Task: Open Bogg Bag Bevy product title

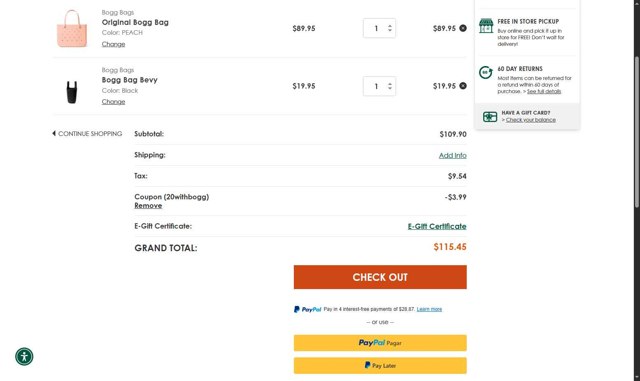Action: pyautogui.click(x=129, y=80)
